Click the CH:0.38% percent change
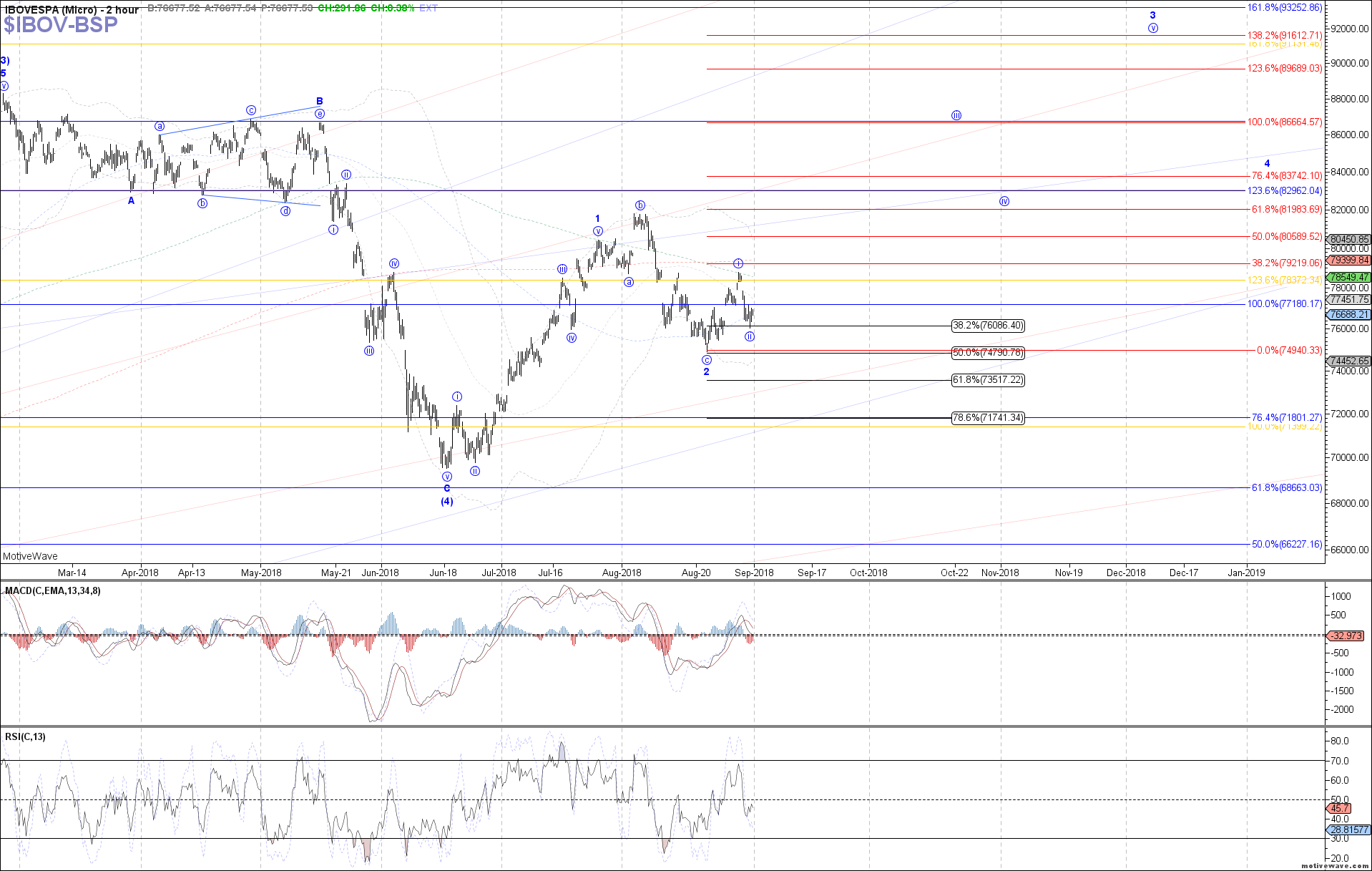Screen dimensions: 1372x871 (393, 8)
